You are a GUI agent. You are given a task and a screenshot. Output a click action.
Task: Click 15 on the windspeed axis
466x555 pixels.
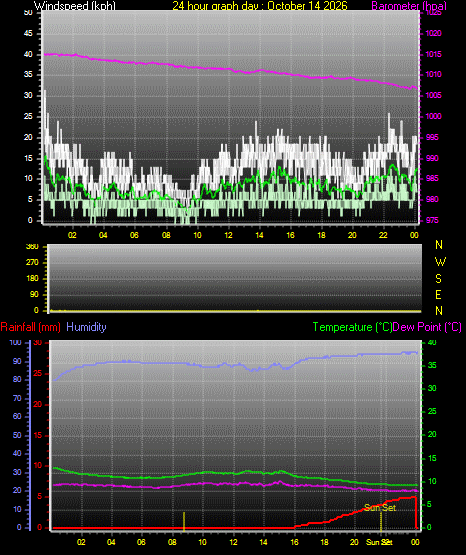(x=28, y=158)
